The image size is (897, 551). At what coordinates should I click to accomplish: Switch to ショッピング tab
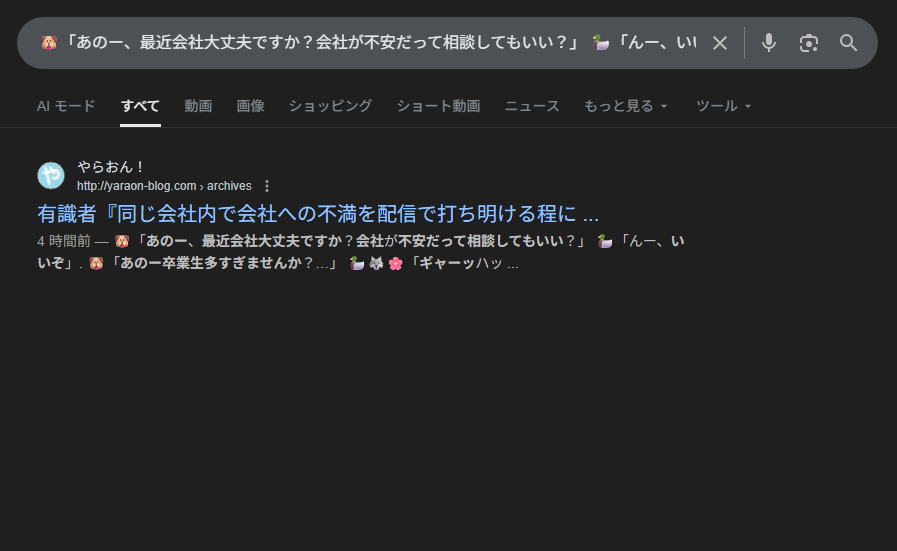coord(330,106)
